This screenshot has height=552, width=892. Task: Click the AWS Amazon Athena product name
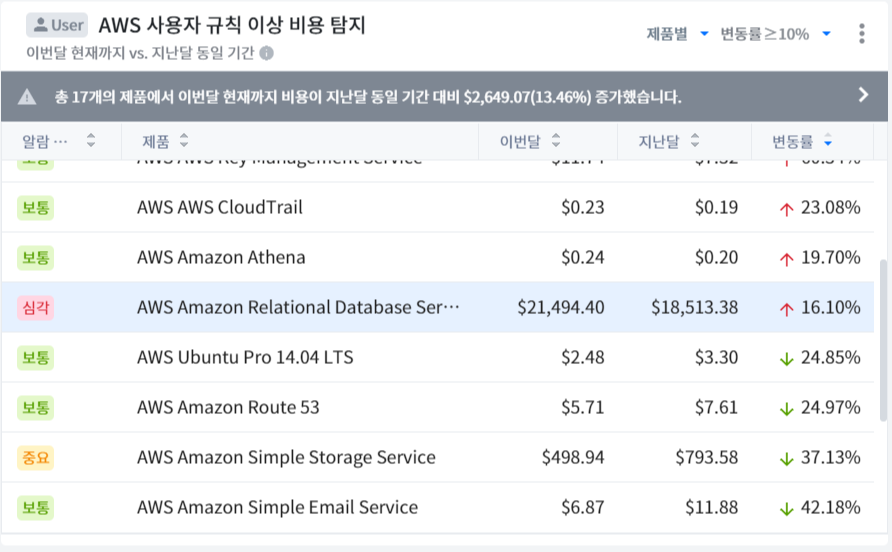coord(221,258)
